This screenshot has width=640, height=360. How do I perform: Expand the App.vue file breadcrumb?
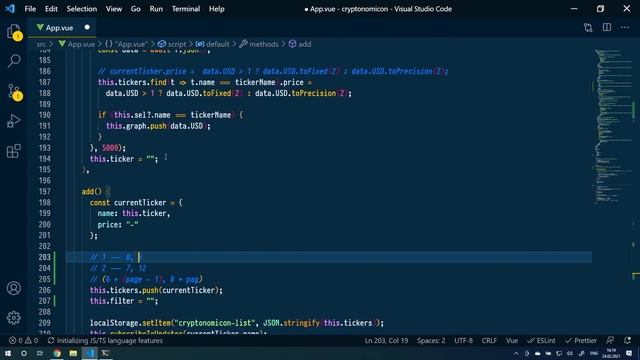[77, 44]
